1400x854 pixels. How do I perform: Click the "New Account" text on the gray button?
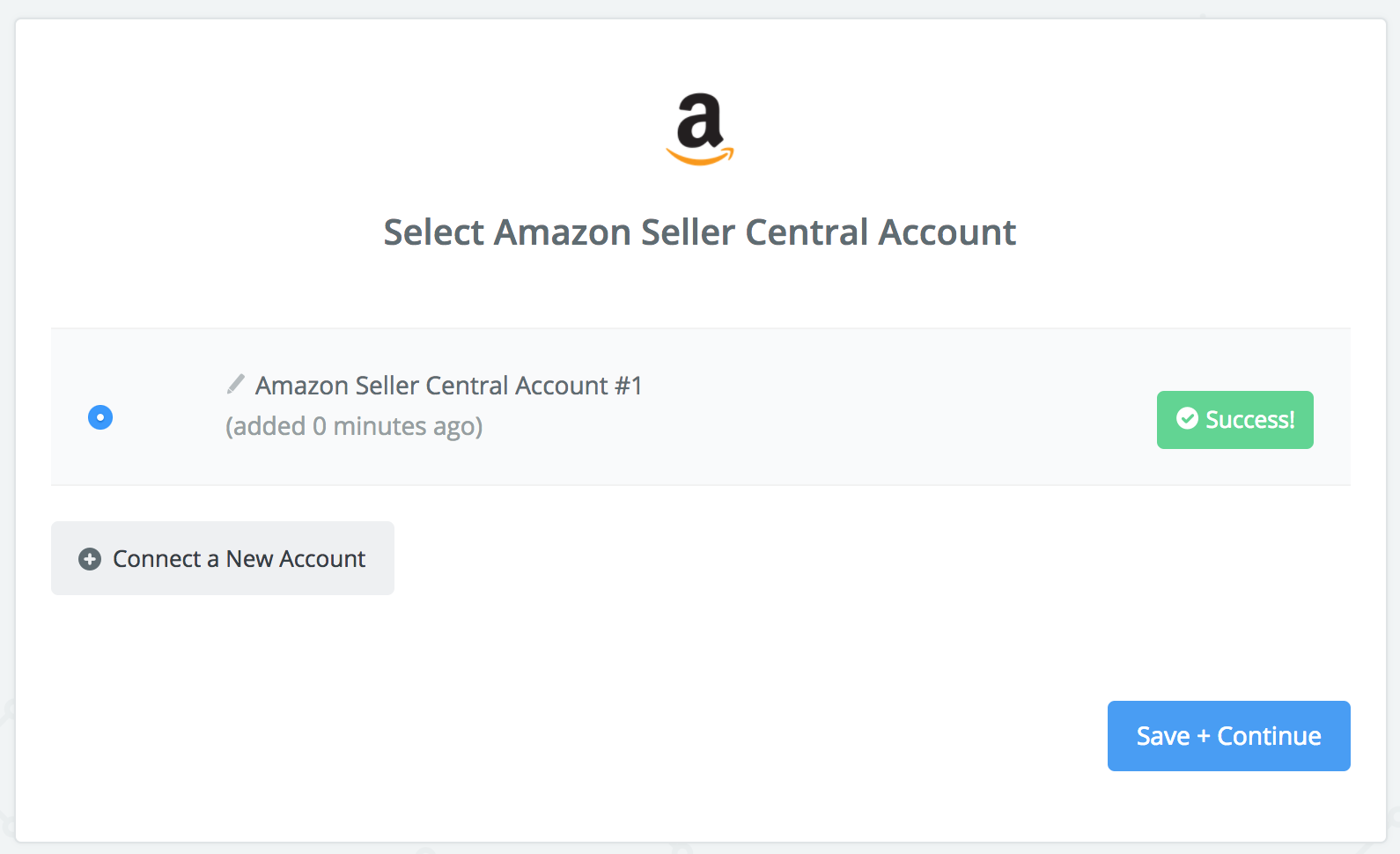(296, 559)
